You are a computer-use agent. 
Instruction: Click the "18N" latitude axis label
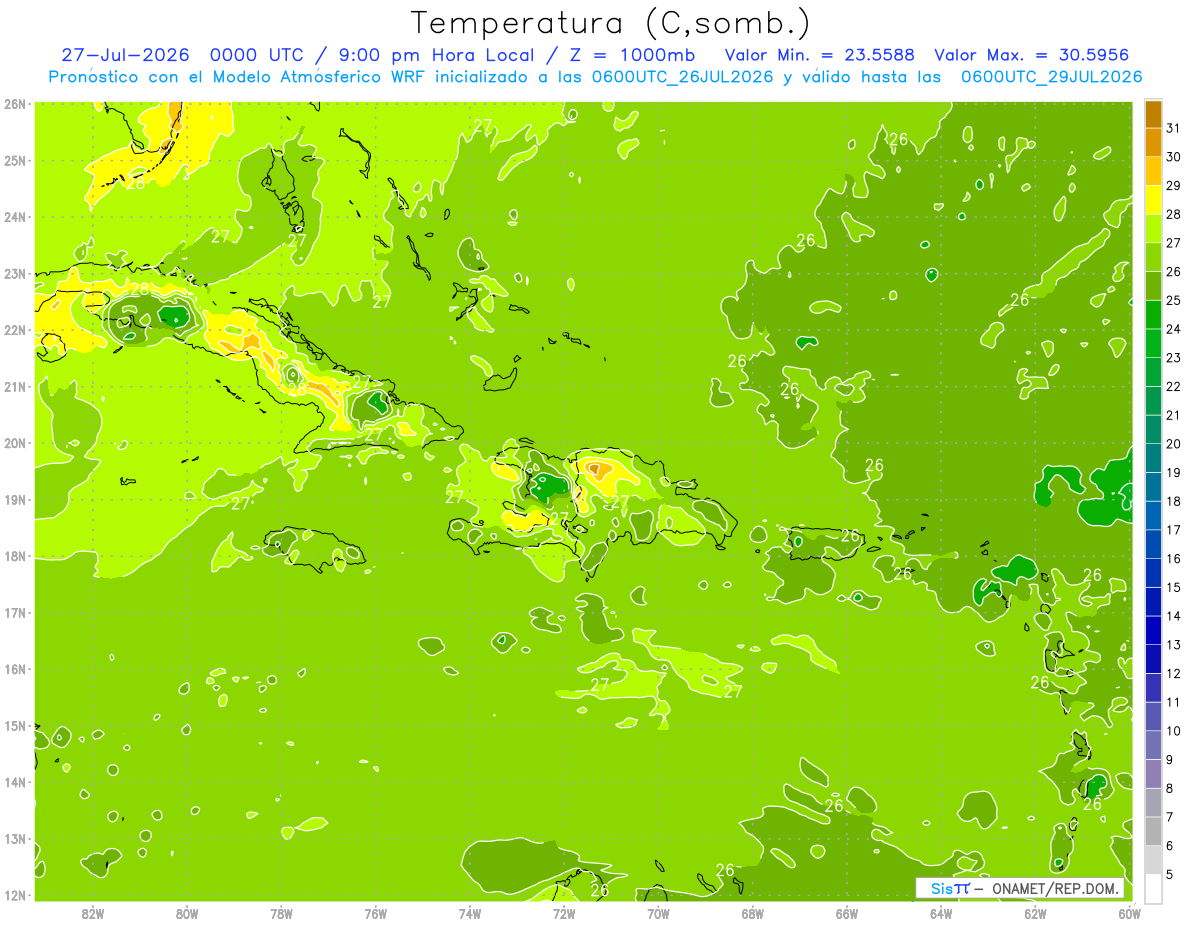click(x=15, y=556)
